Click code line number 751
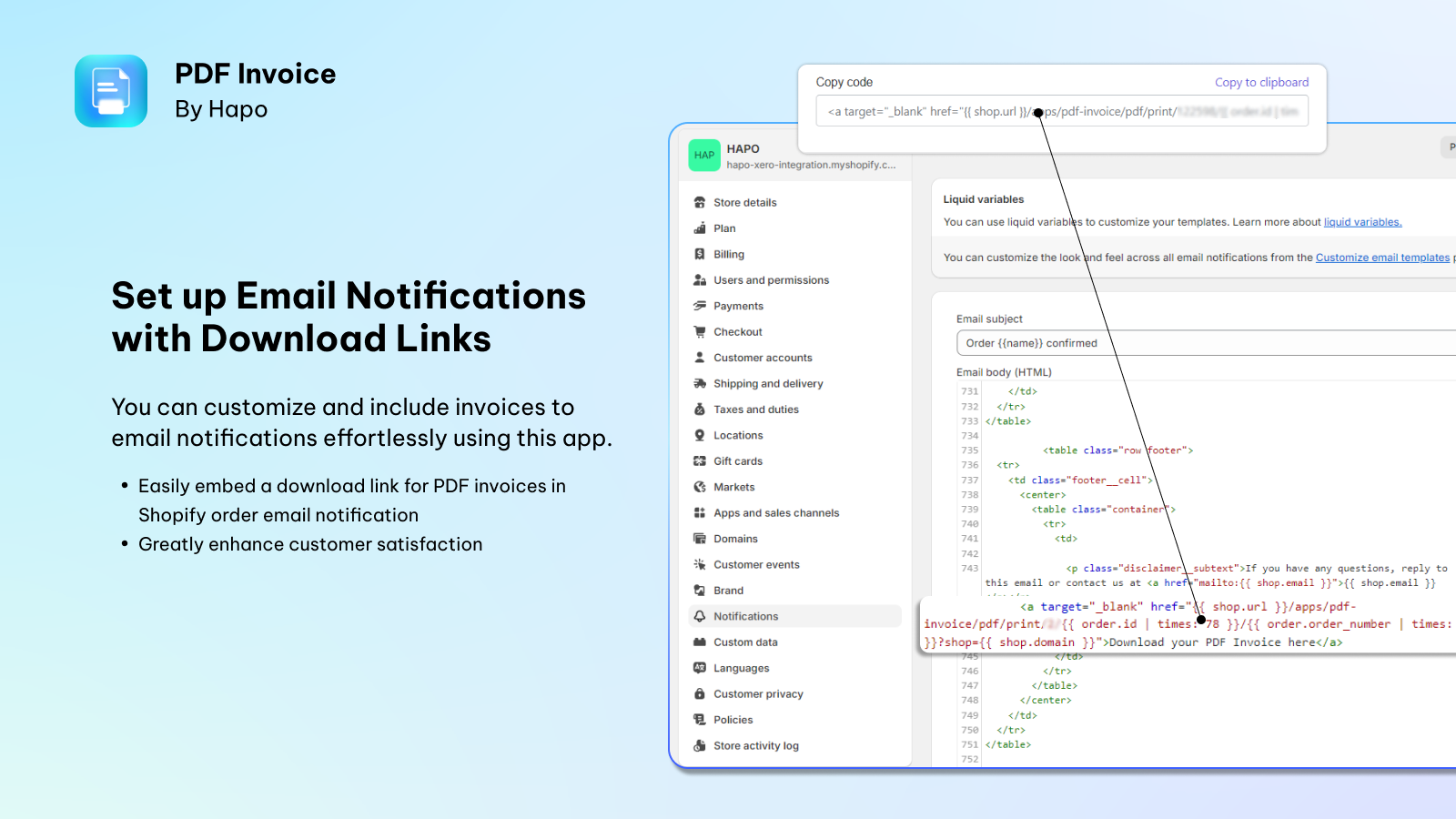 click(x=970, y=744)
